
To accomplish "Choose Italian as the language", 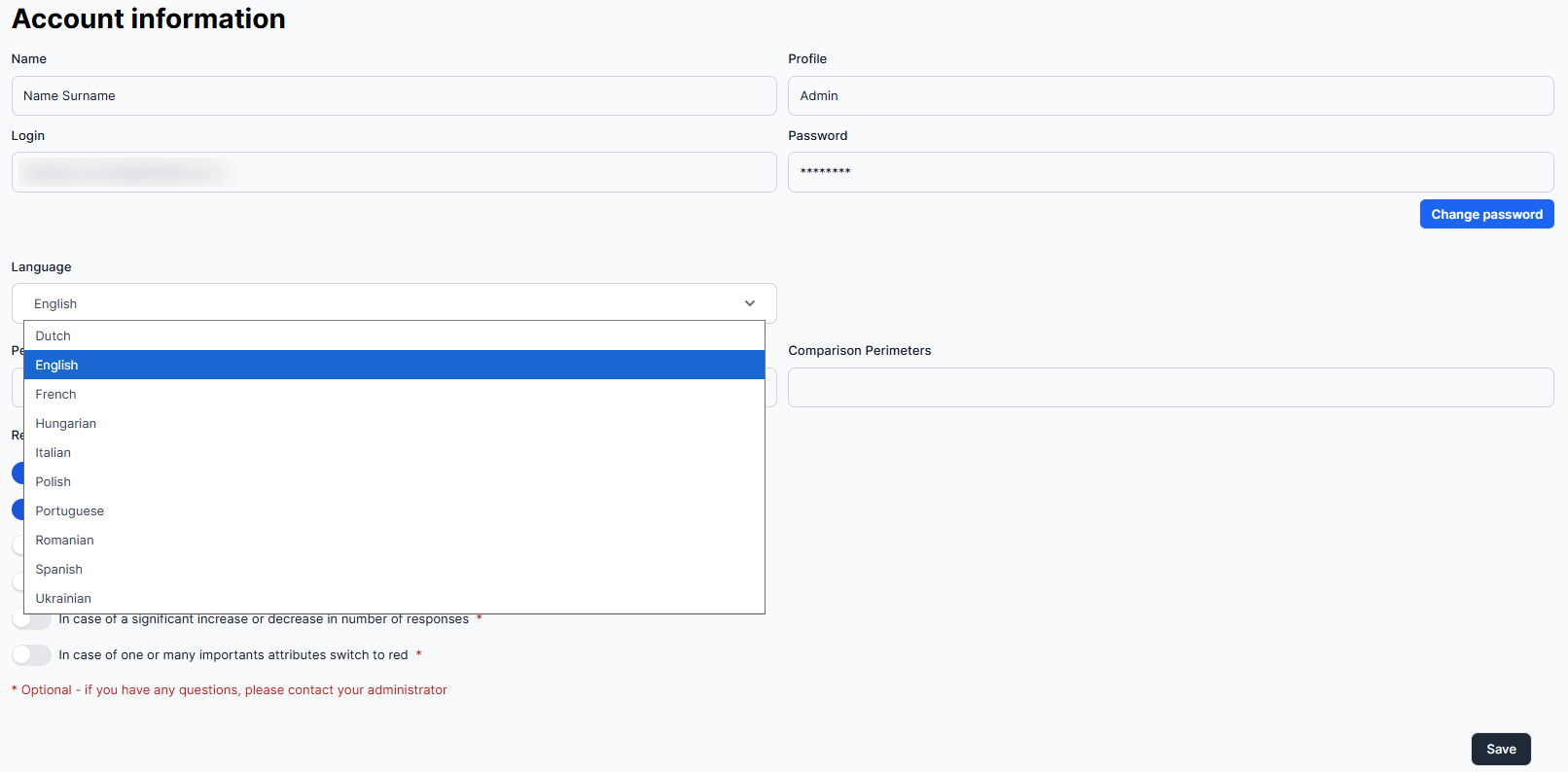I will point(53,453).
